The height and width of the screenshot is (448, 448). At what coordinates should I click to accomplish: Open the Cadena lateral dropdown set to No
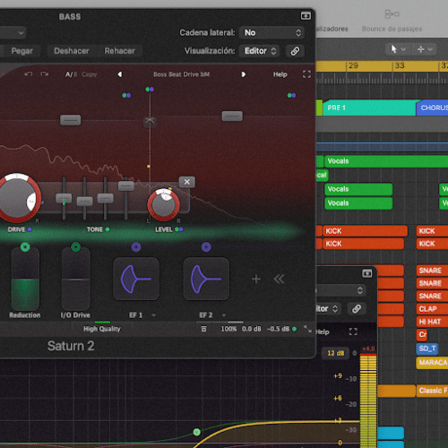click(272, 33)
